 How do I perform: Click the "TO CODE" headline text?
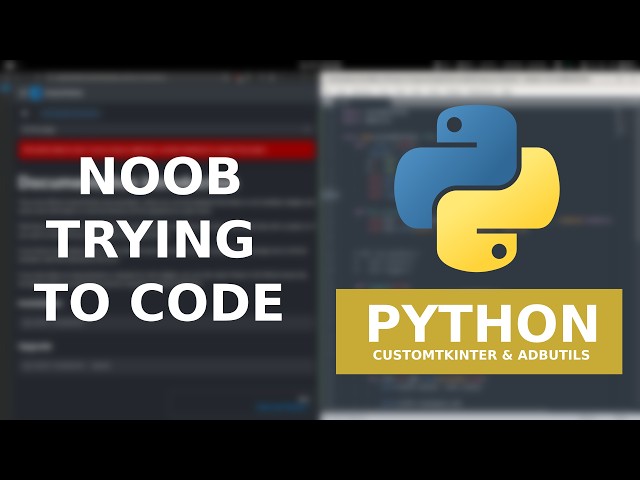[160, 302]
